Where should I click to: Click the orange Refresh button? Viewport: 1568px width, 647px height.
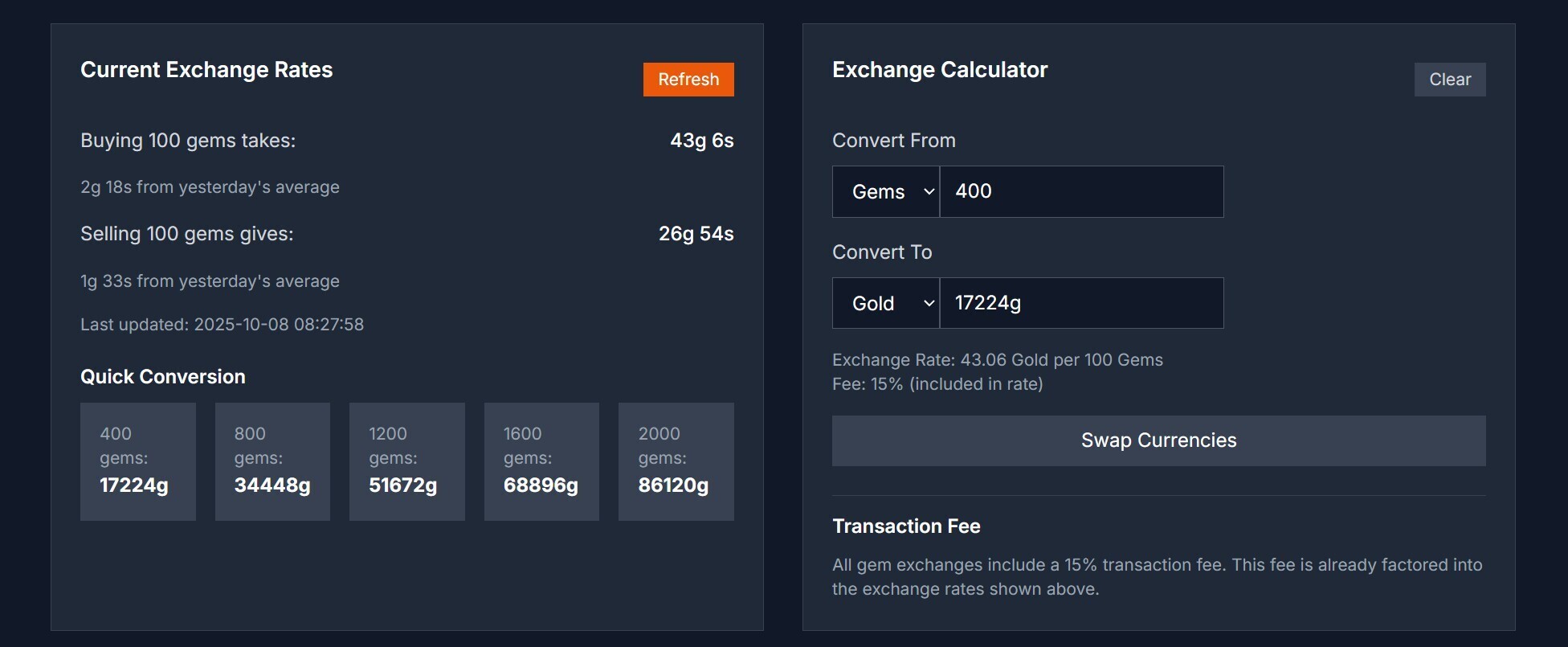[x=688, y=80]
